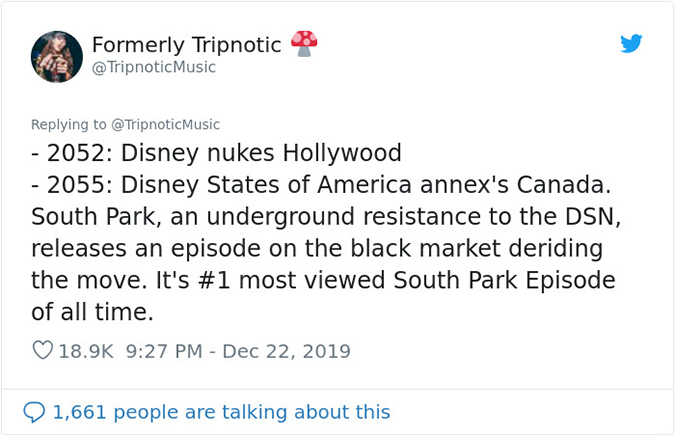
Task: Open "1,661 people are talking about this"
Action: [x=221, y=412]
